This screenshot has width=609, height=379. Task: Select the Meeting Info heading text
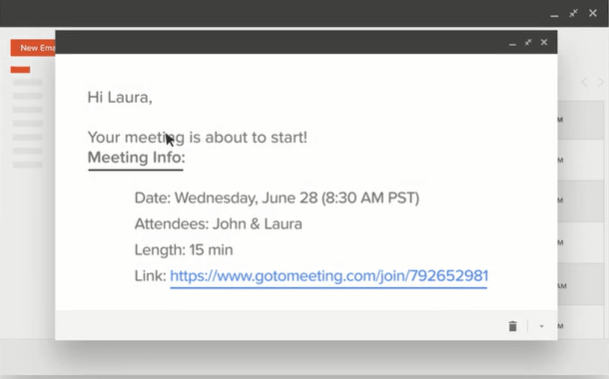[136, 158]
